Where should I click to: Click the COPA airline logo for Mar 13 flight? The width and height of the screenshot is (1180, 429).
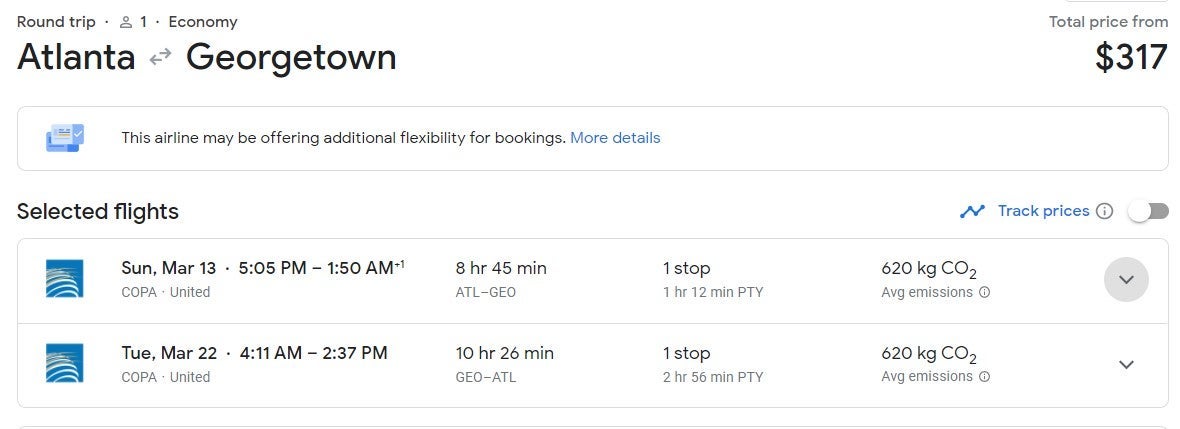coord(64,278)
